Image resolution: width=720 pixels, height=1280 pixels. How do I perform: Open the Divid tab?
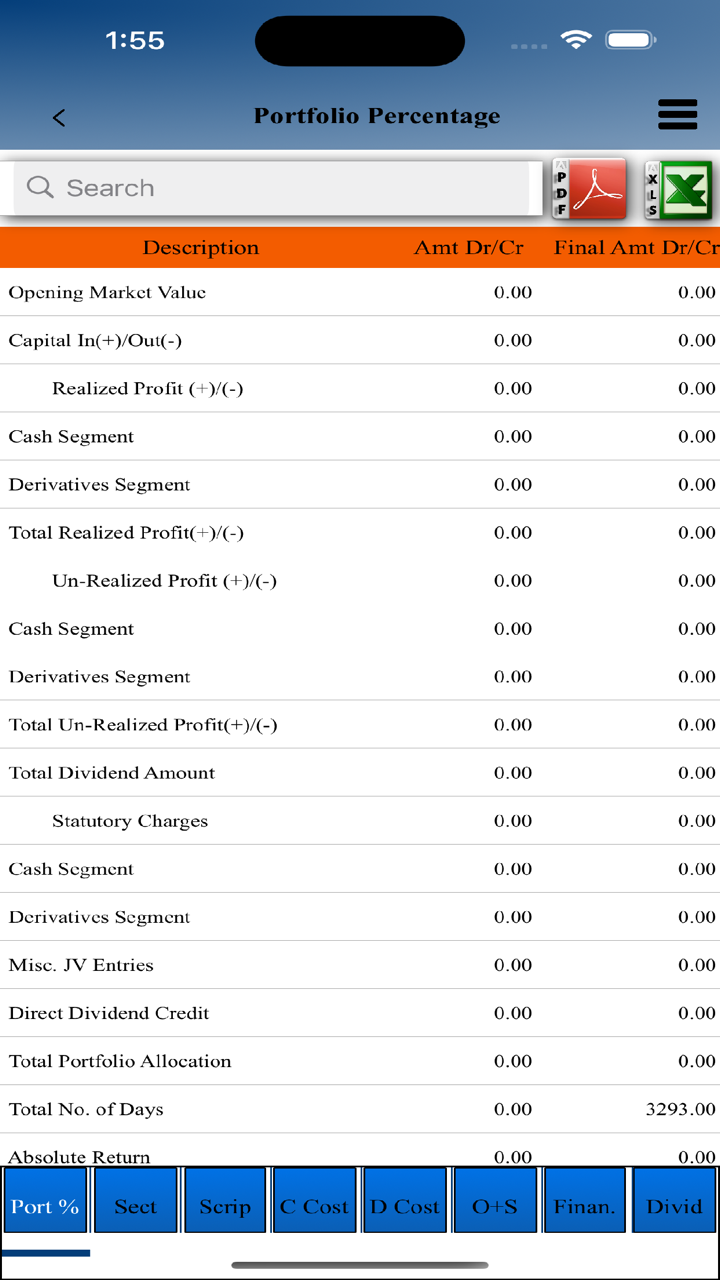(x=675, y=1206)
